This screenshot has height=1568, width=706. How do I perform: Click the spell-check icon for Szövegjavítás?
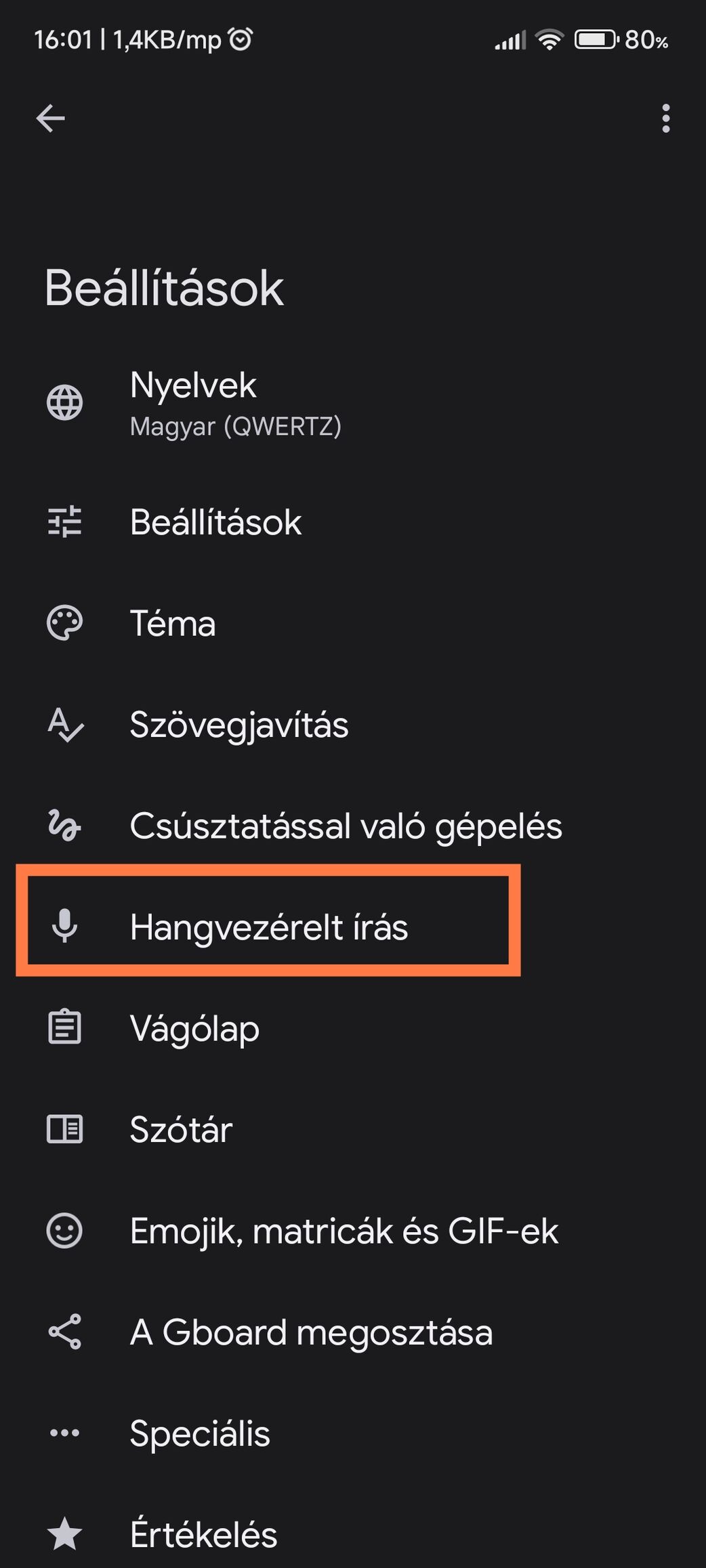coord(65,724)
